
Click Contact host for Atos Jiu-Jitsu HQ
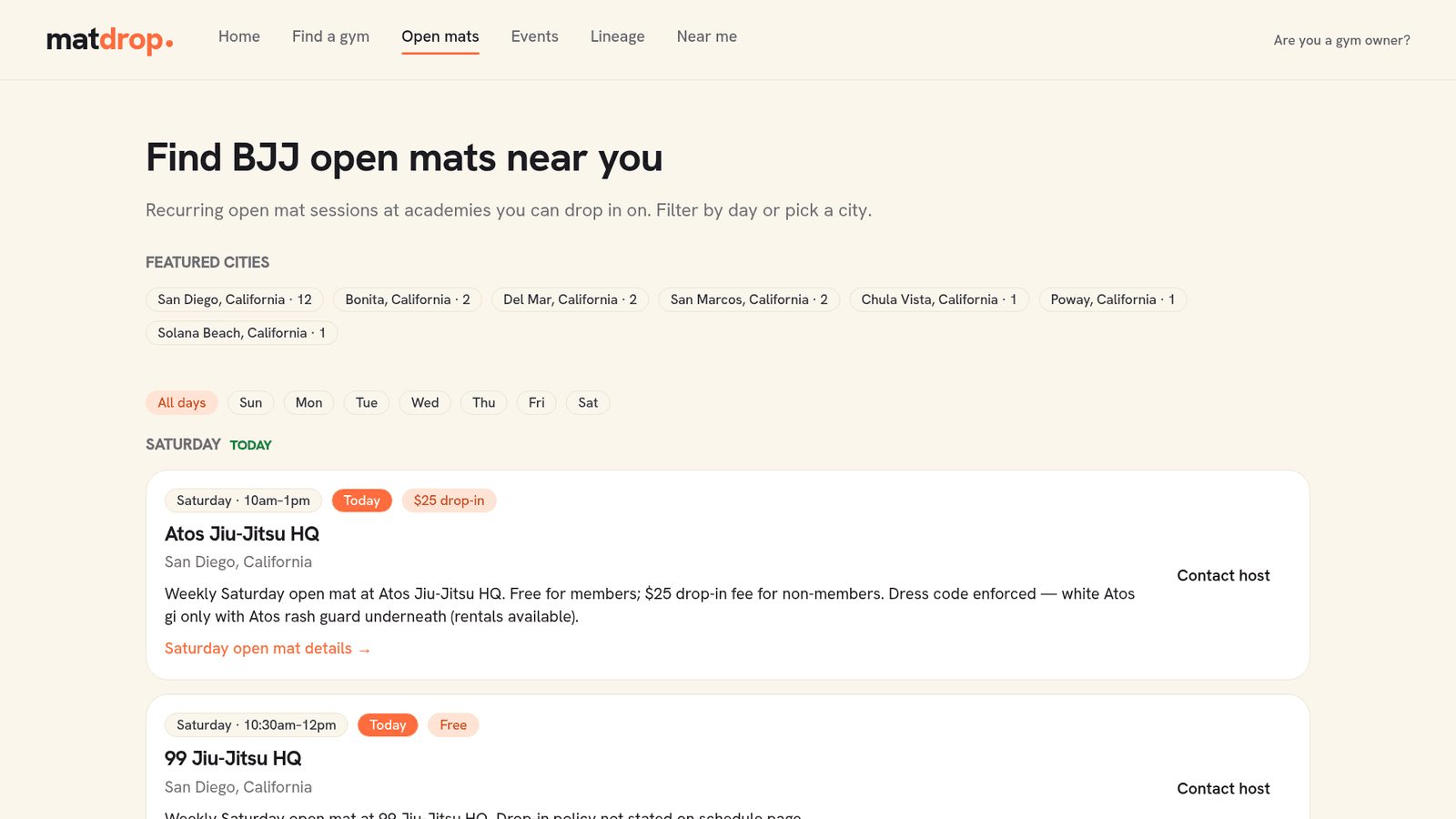click(x=1223, y=575)
